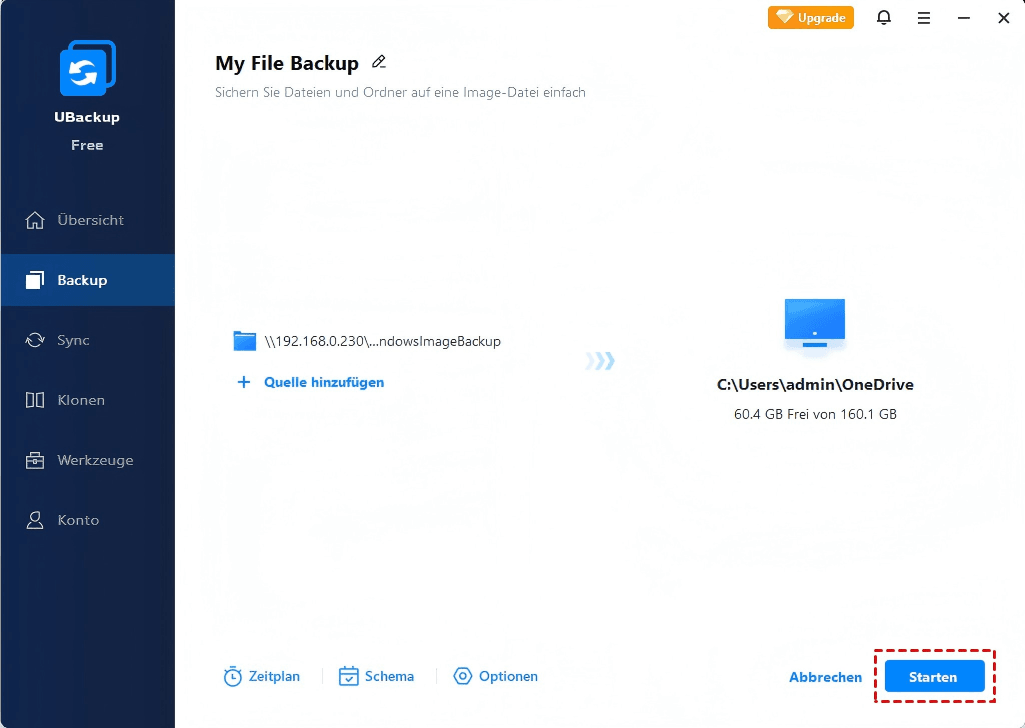Click the Optionen gear icon

(462, 677)
